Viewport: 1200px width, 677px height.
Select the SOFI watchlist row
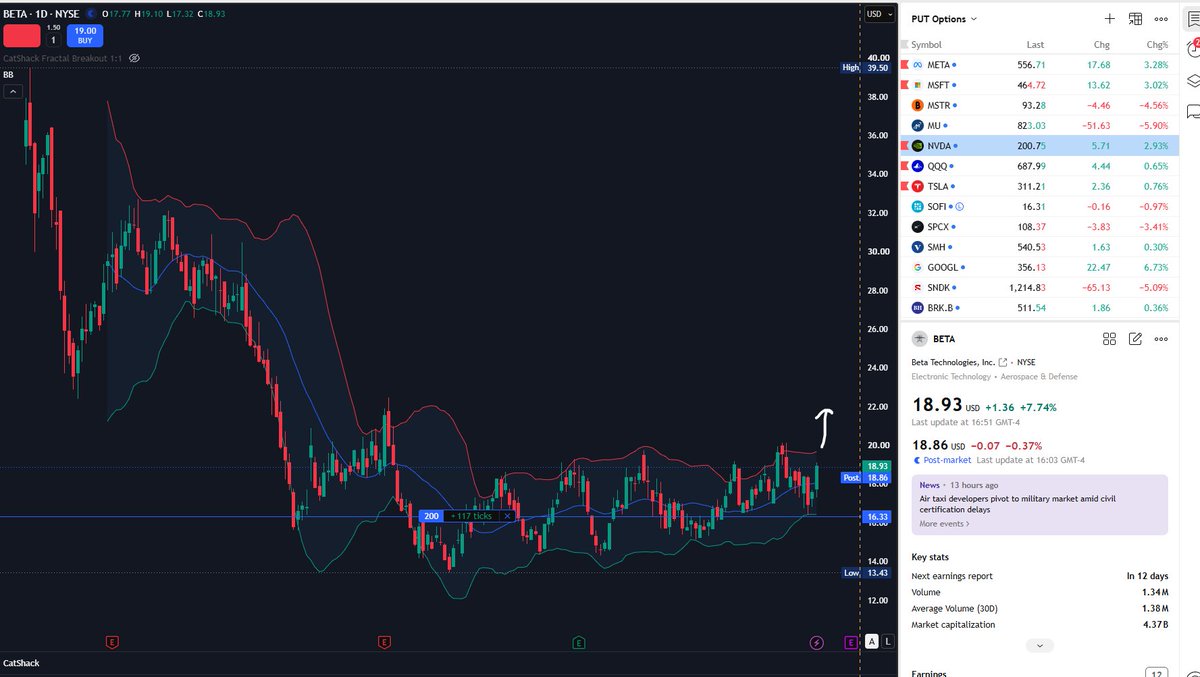[x=1040, y=206]
